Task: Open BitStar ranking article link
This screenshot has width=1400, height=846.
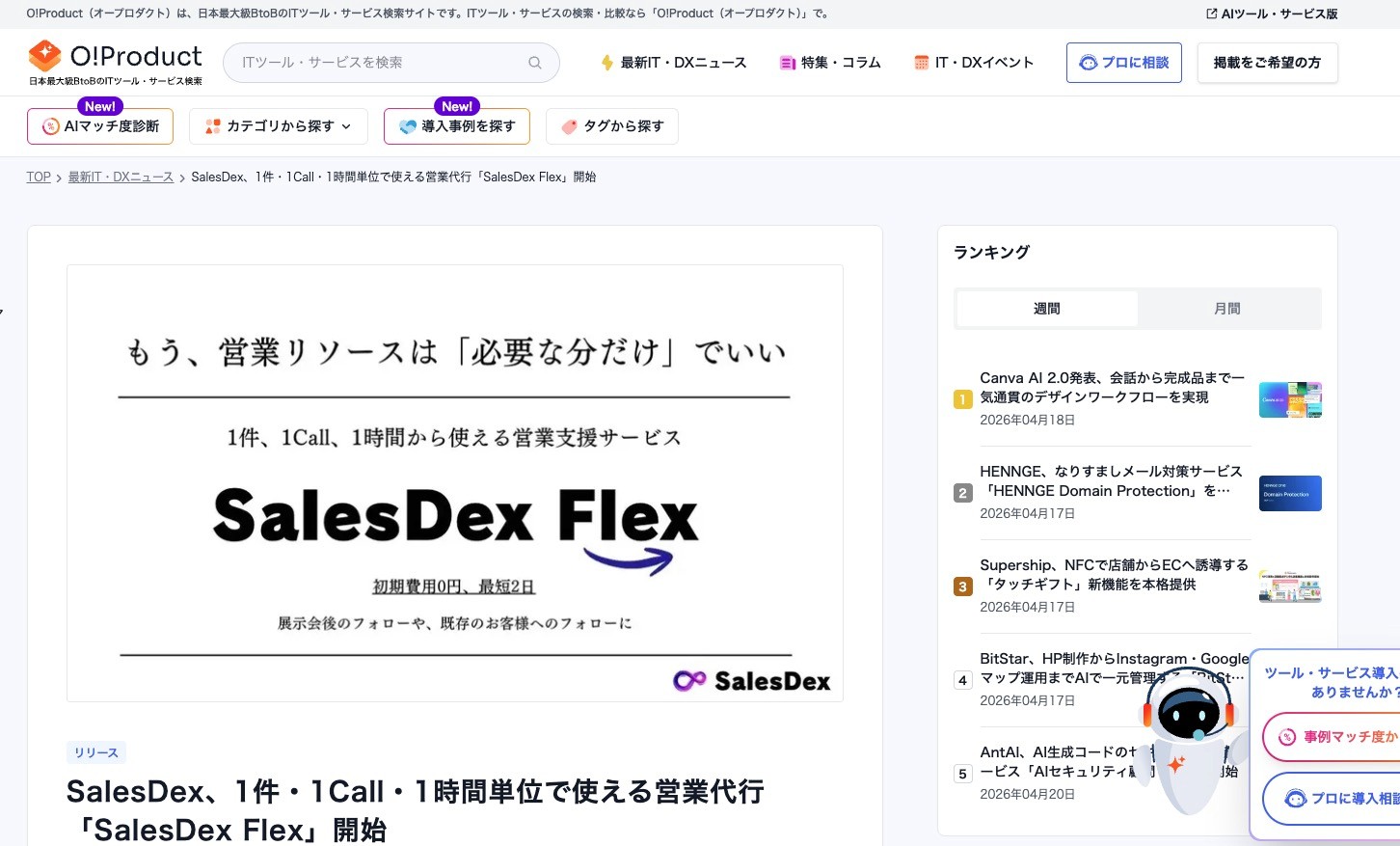Action: [1114, 669]
